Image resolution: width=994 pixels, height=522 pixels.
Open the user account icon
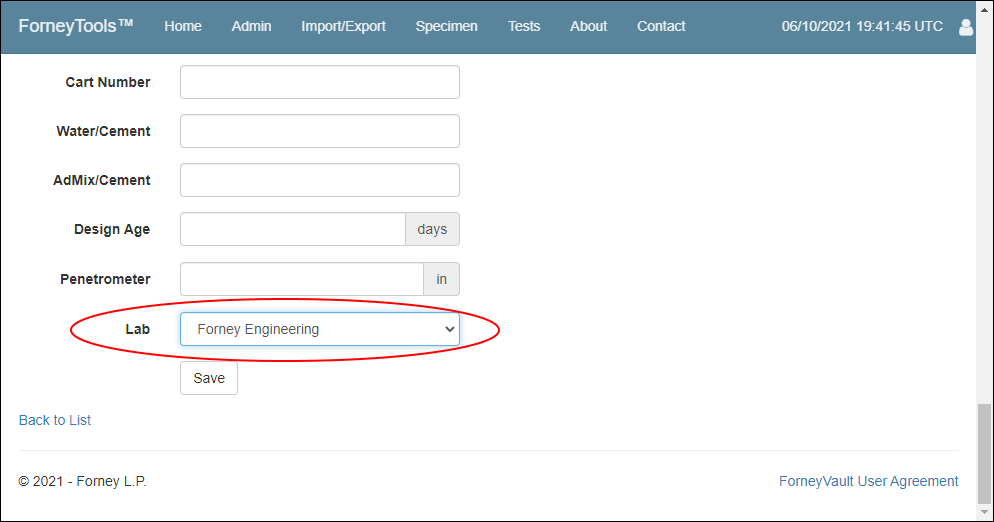965,27
